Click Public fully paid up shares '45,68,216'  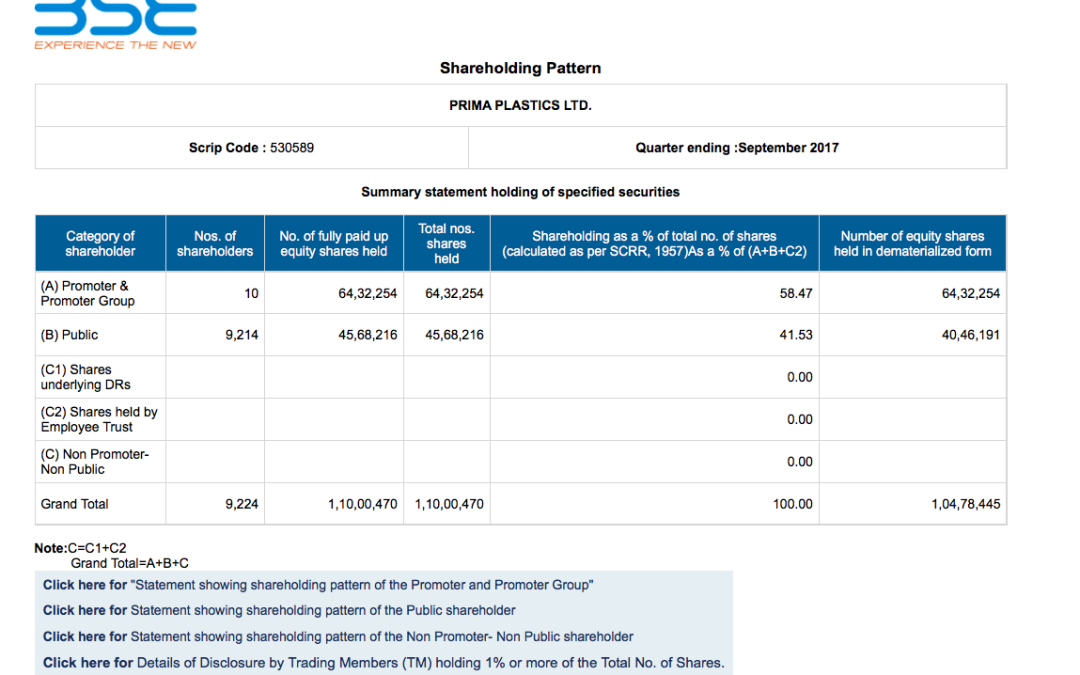pyautogui.click(x=368, y=335)
